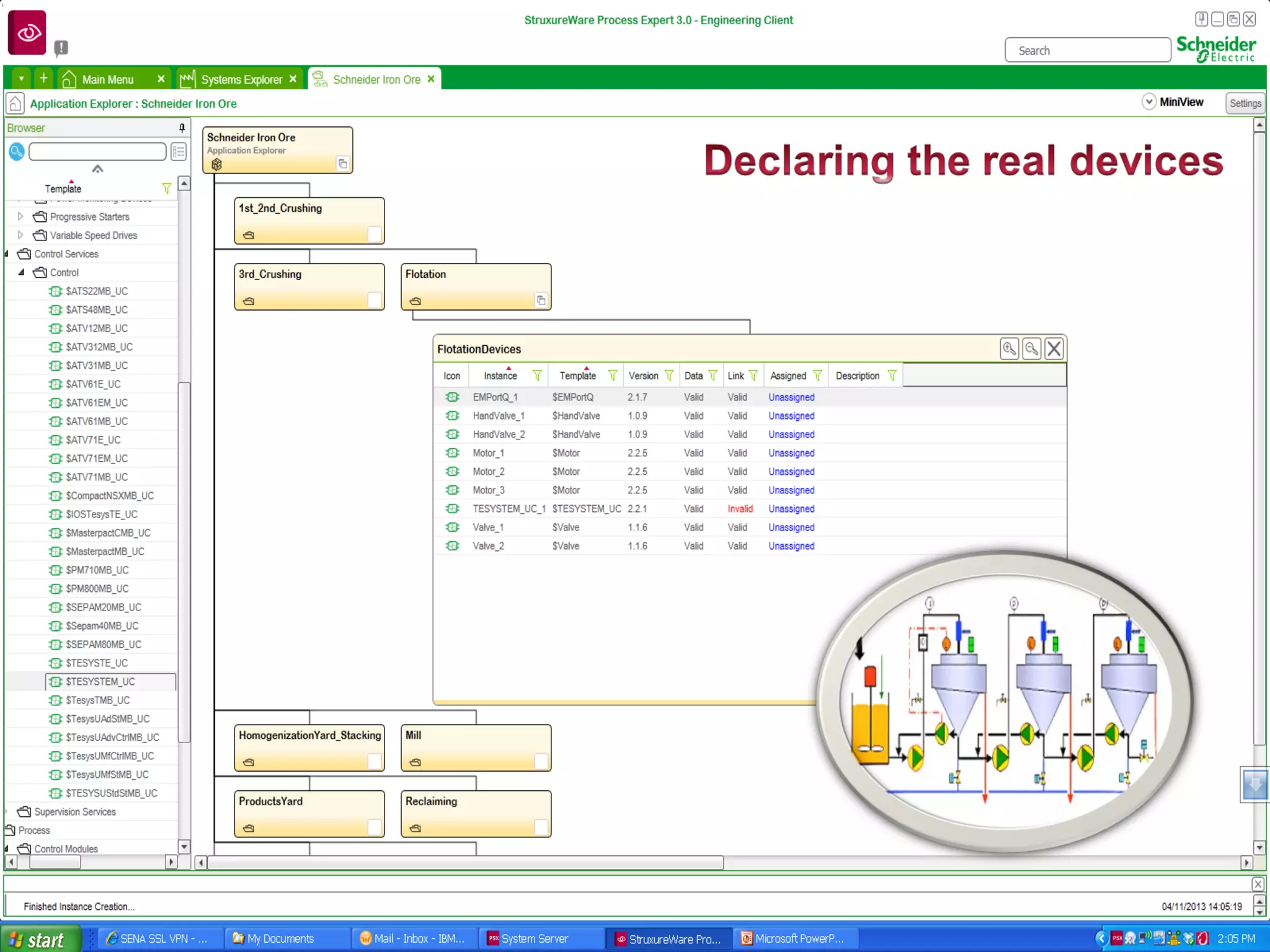Image resolution: width=1270 pixels, height=952 pixels.
Task: Click the list view icon beside Browser search
Action: coord(179,151)
